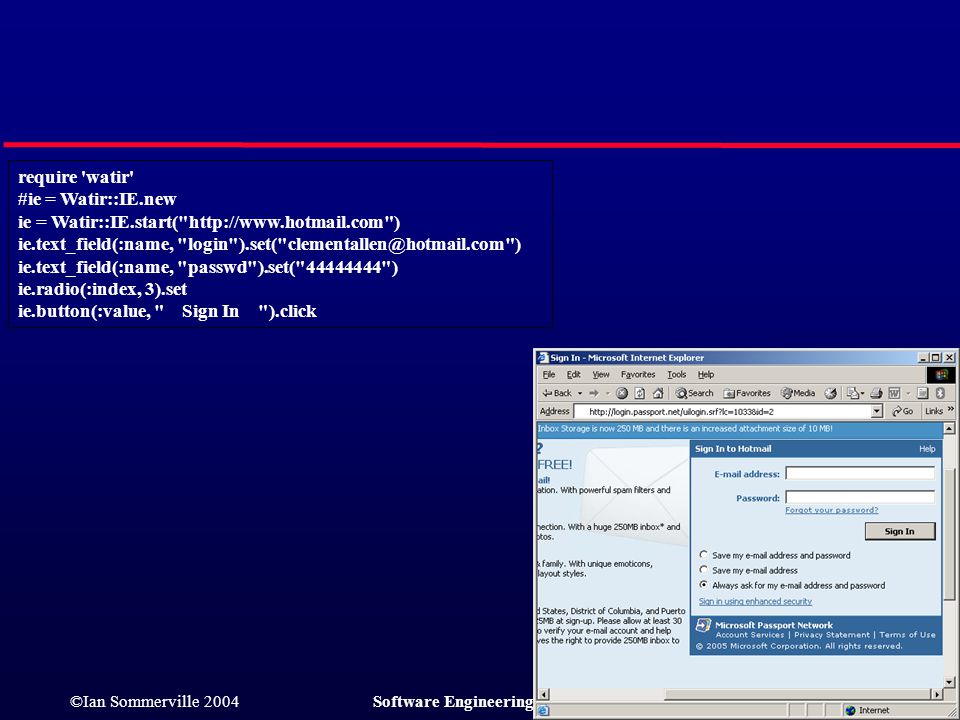Click the horizontal scrollbar thumb
This screenshot has width=960, height=720.
796,694
